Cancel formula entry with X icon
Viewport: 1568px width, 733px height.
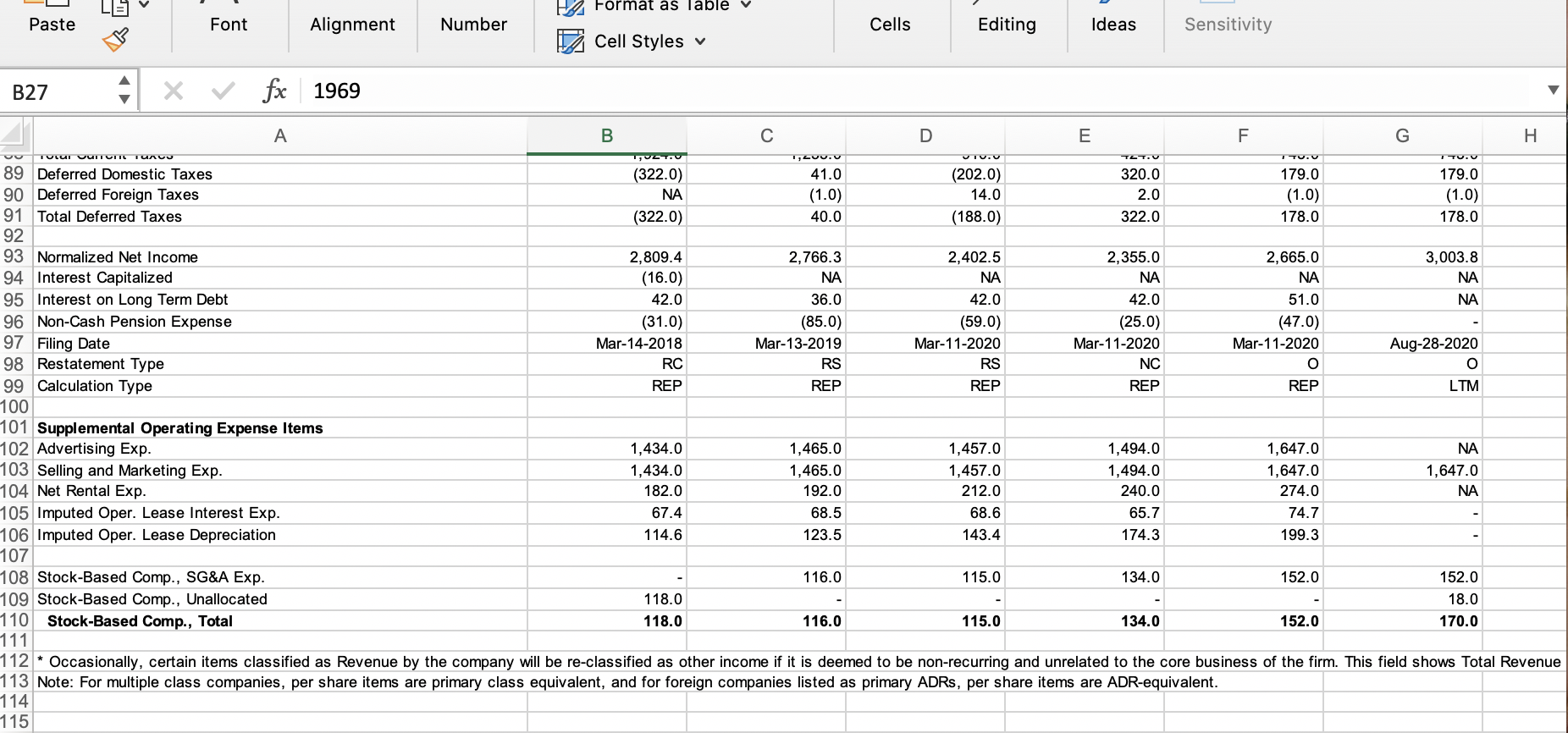click(173, 91)
